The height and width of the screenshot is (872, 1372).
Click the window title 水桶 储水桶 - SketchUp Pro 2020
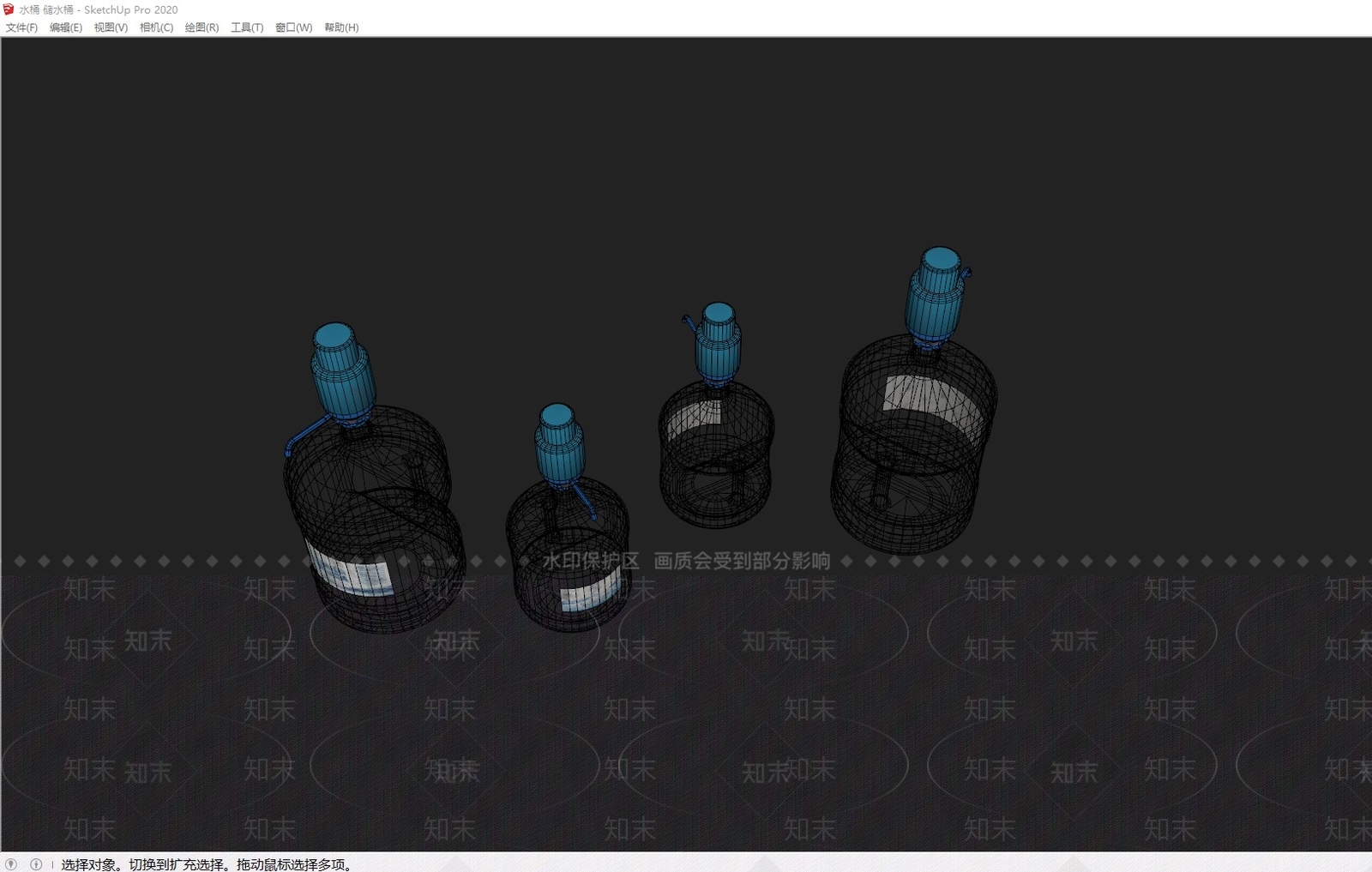point(99,9)
